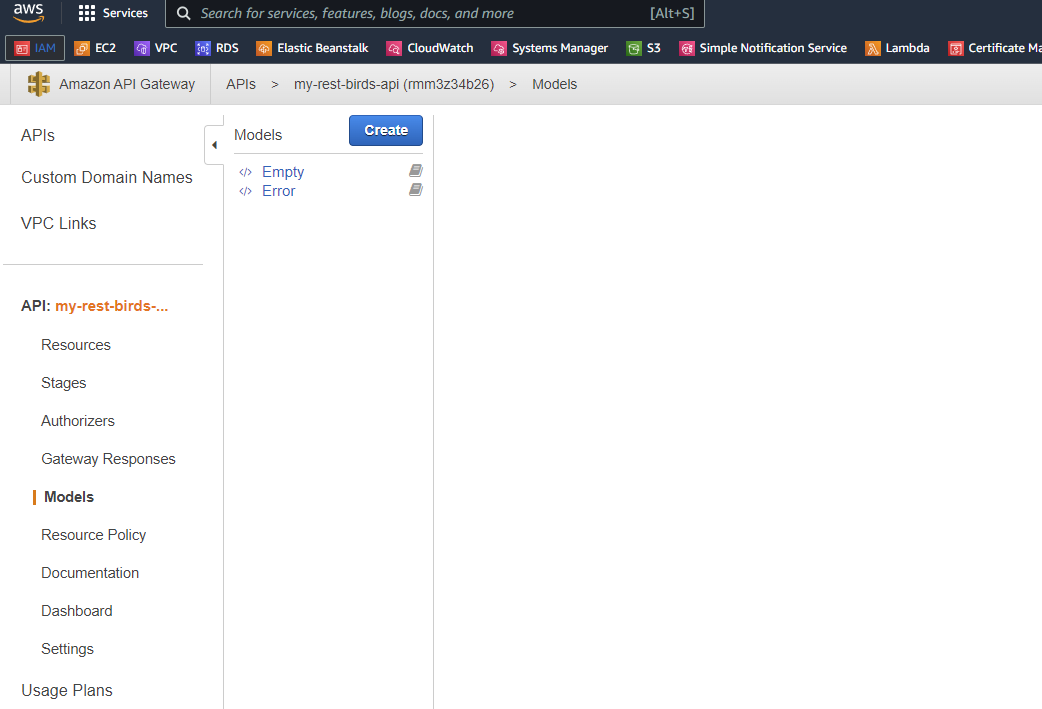Open VPC Links in sidebar
Image resolution: width=1042 pixels, height=709 pixels.
(58, 223)
